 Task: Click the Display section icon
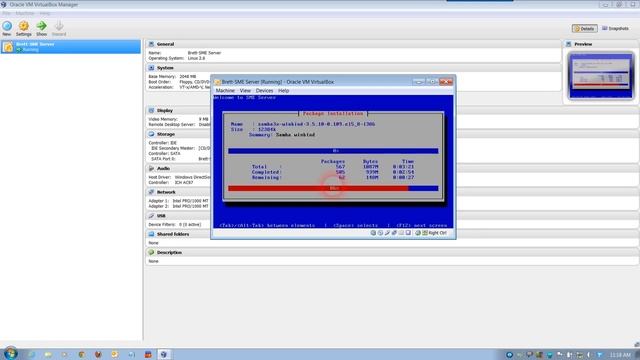(151, 111)
